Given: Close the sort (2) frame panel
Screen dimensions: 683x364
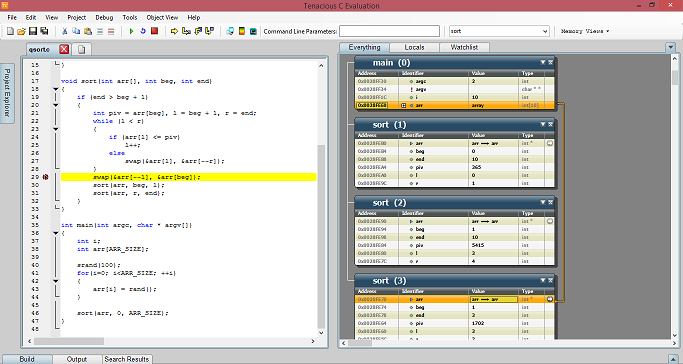Looking at the screenshot, I should (x=550, y=202).
